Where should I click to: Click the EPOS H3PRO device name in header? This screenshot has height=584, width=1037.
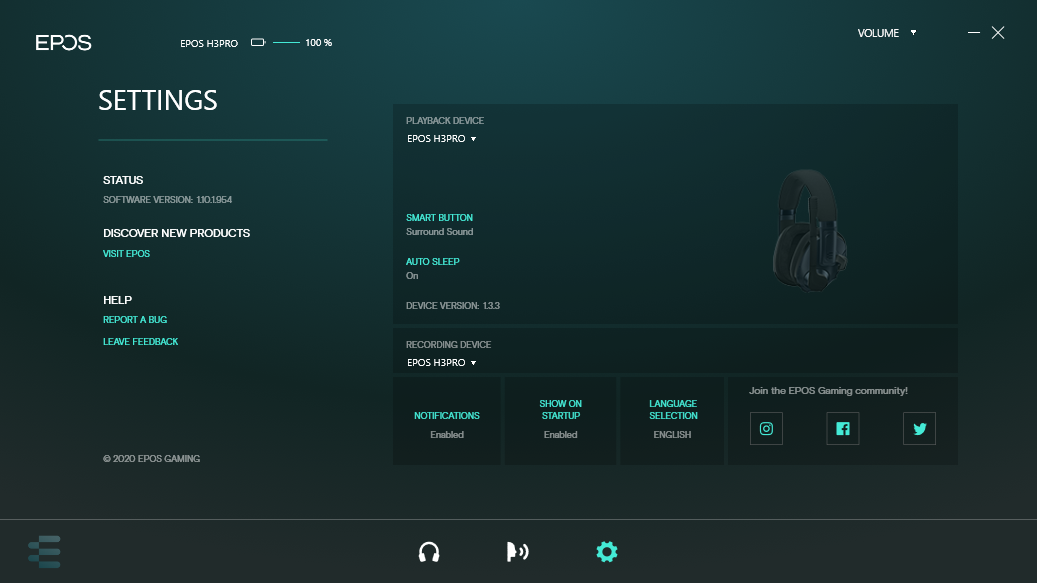(209, 43)
